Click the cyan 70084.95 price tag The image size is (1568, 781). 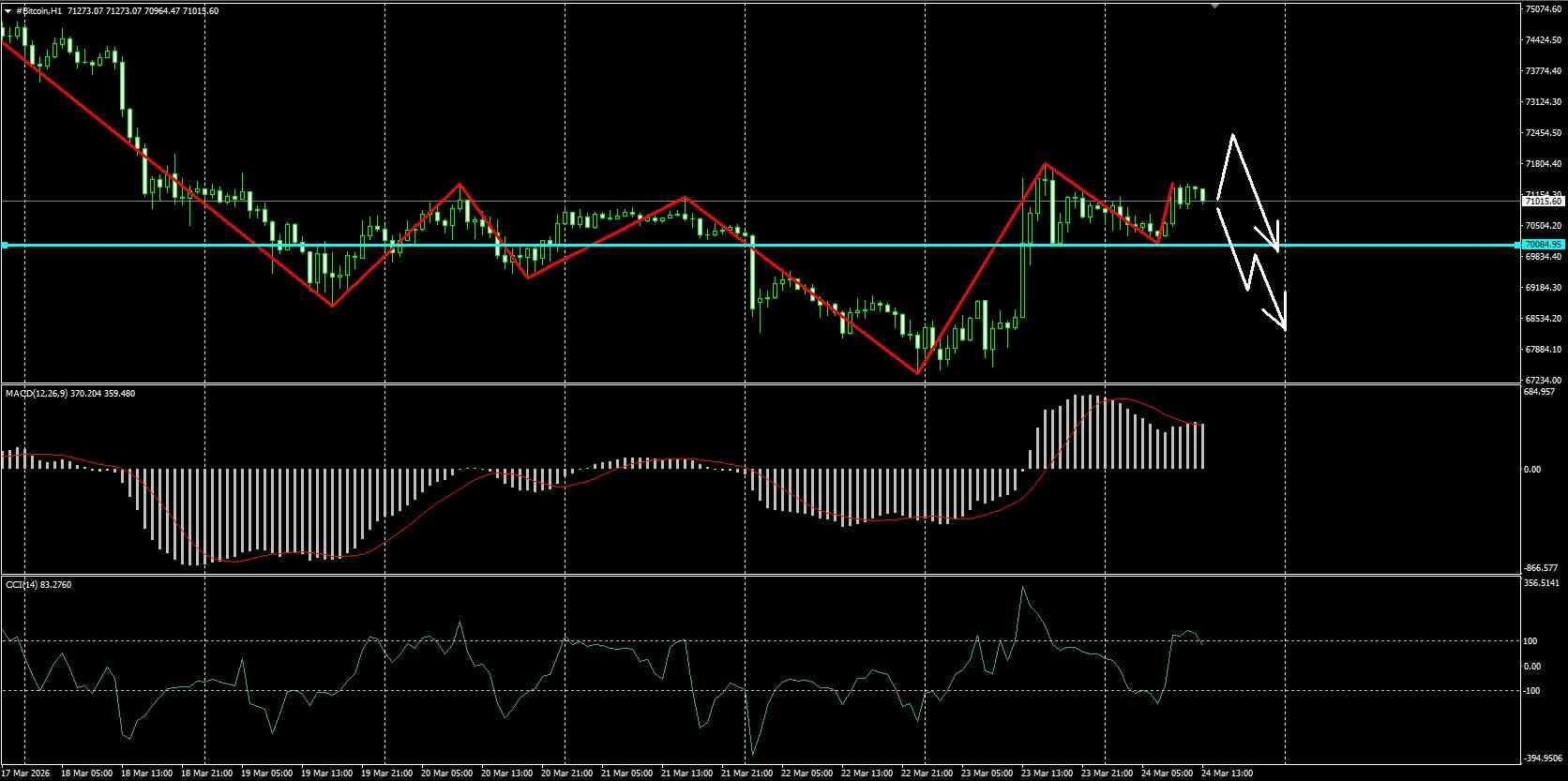(x=1543, y=245)
